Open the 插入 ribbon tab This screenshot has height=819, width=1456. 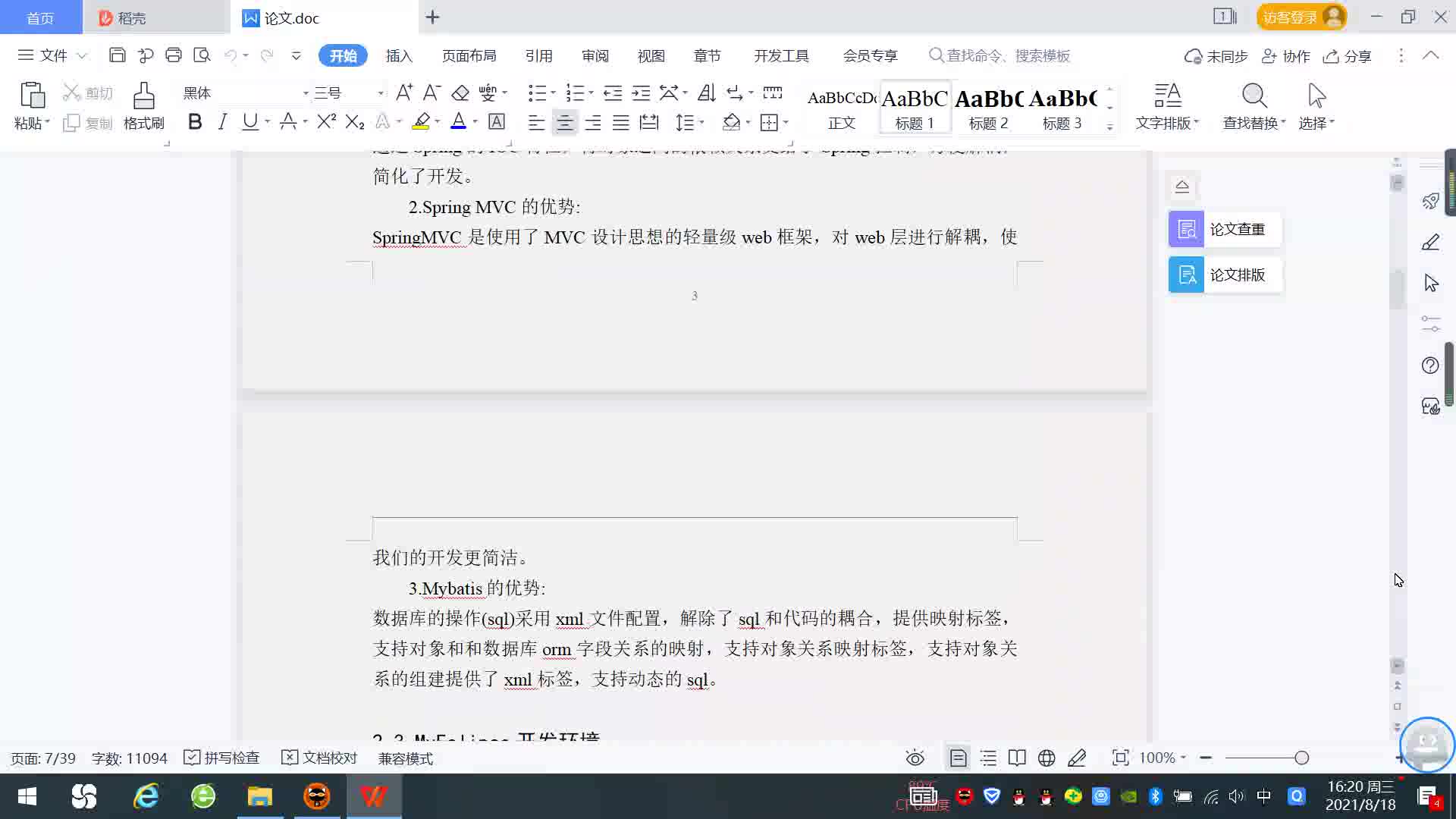click(x=399, y=55)
